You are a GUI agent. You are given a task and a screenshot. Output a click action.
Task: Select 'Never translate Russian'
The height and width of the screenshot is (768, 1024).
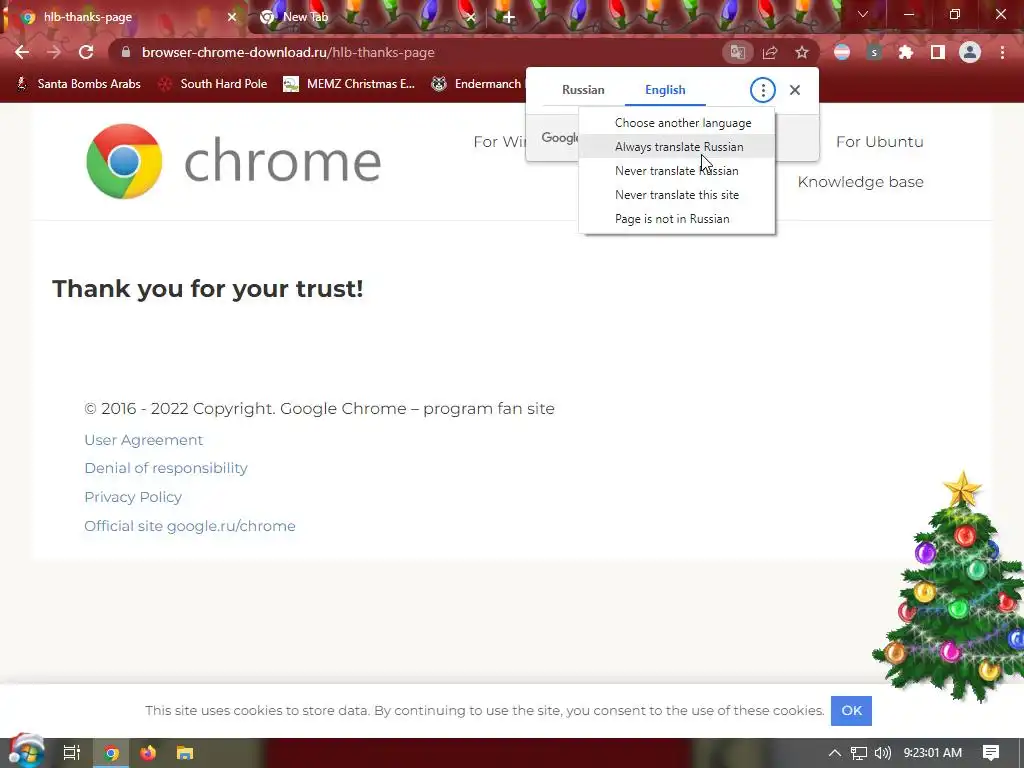coord(677,171)
